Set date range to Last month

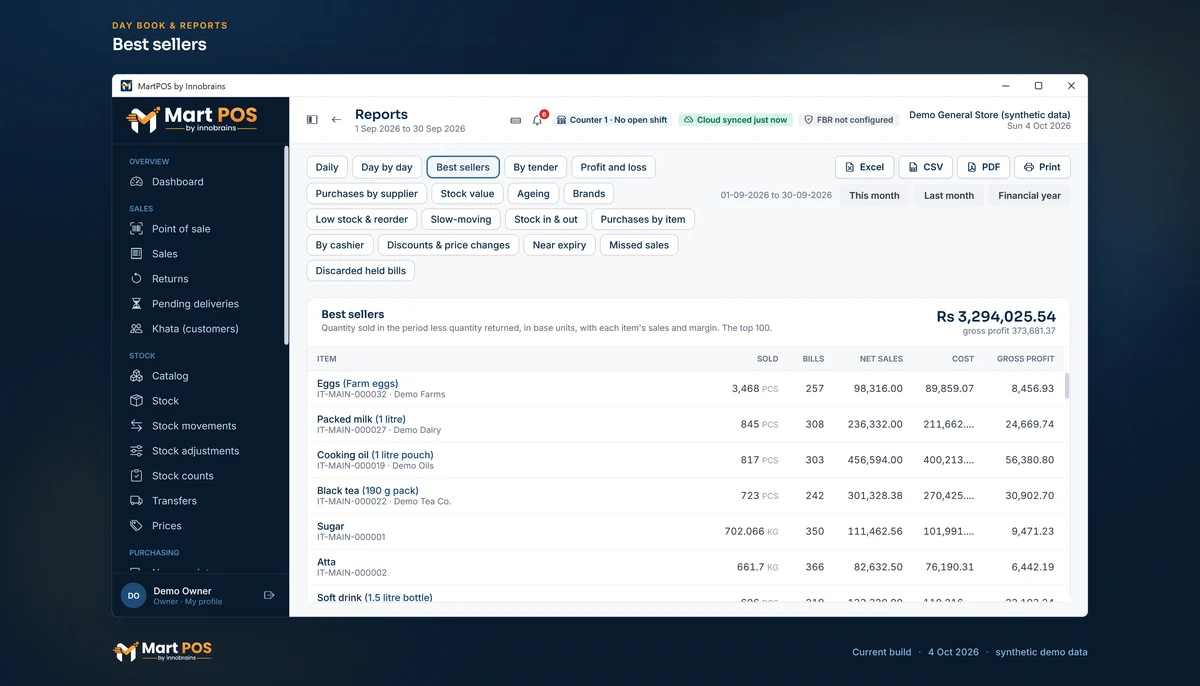949,195
